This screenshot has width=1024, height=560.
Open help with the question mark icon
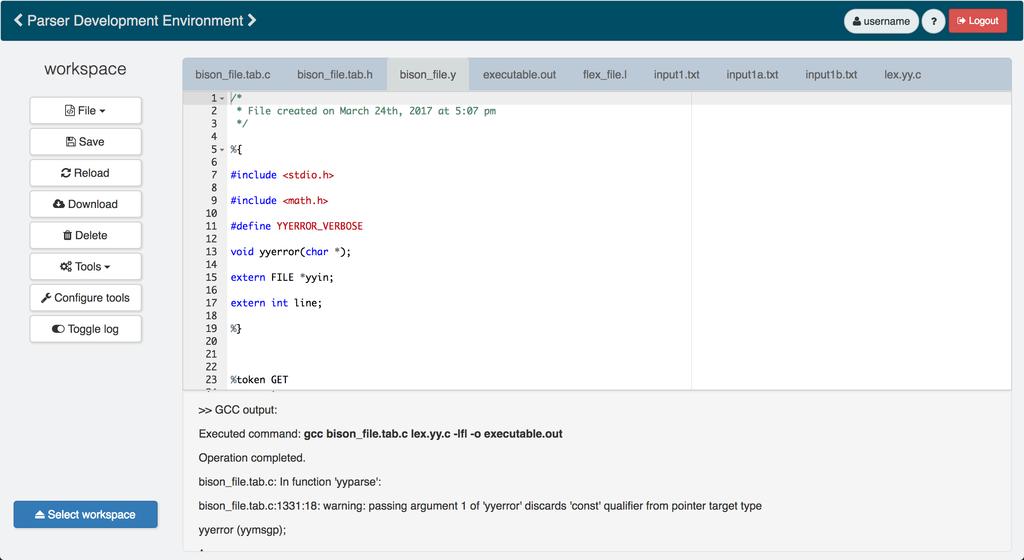point(933,21)
